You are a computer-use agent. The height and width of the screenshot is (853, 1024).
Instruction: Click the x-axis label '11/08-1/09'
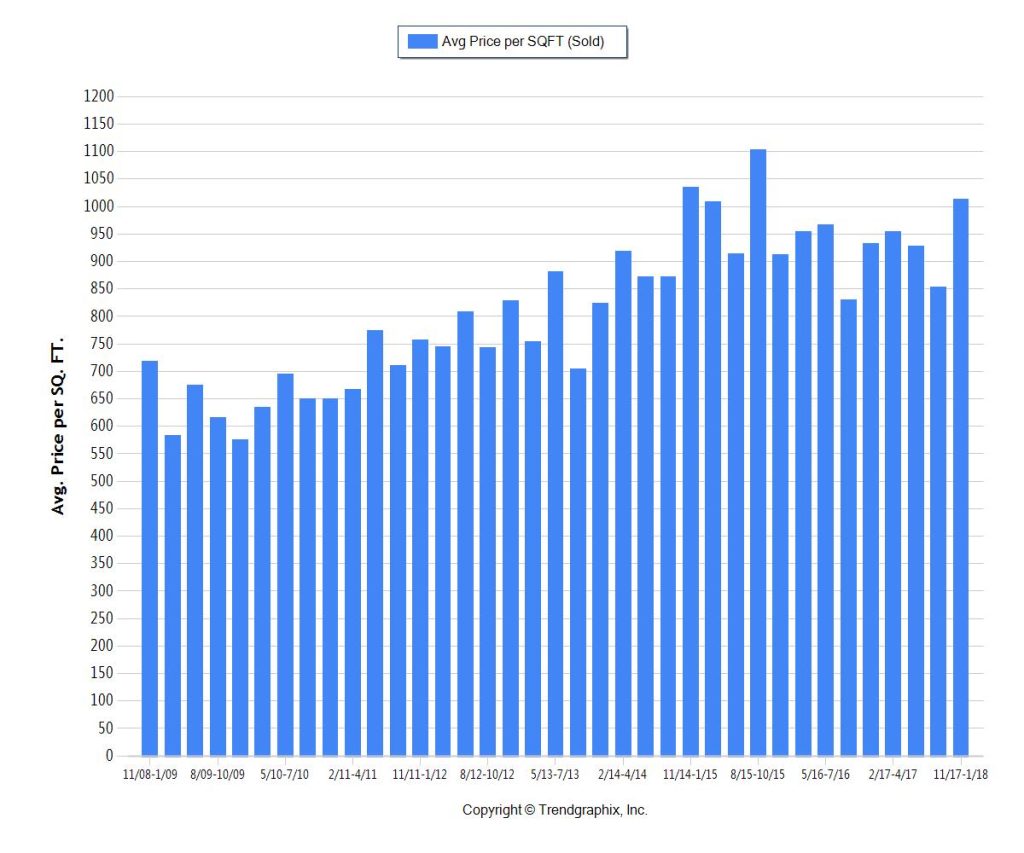pyautogui.click(x=150, y=775)
